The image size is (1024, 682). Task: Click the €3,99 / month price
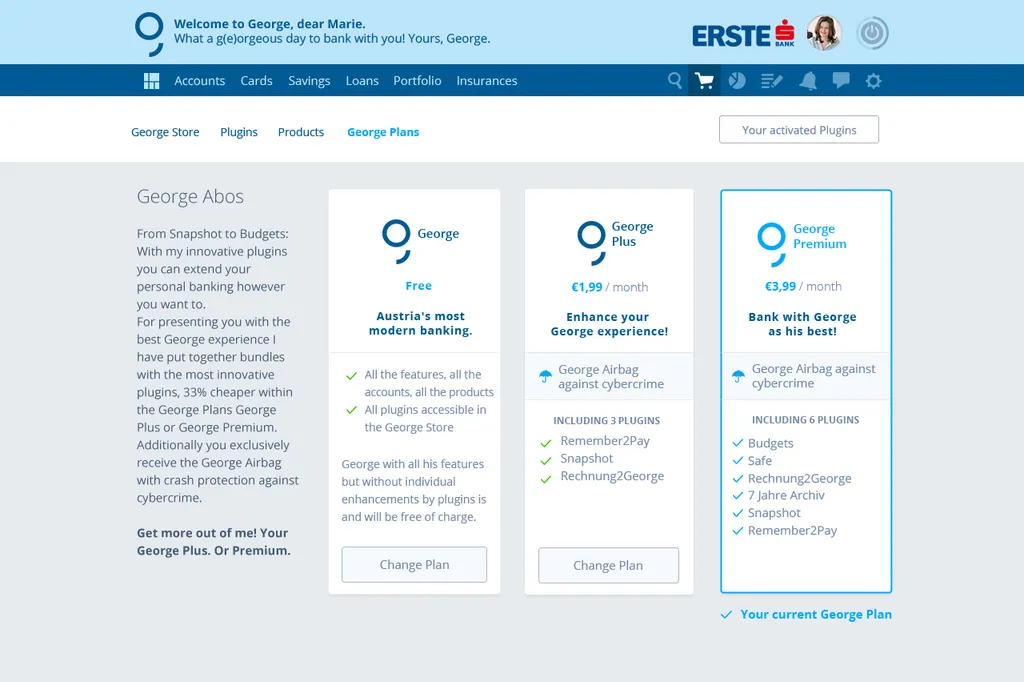[803, 286]
